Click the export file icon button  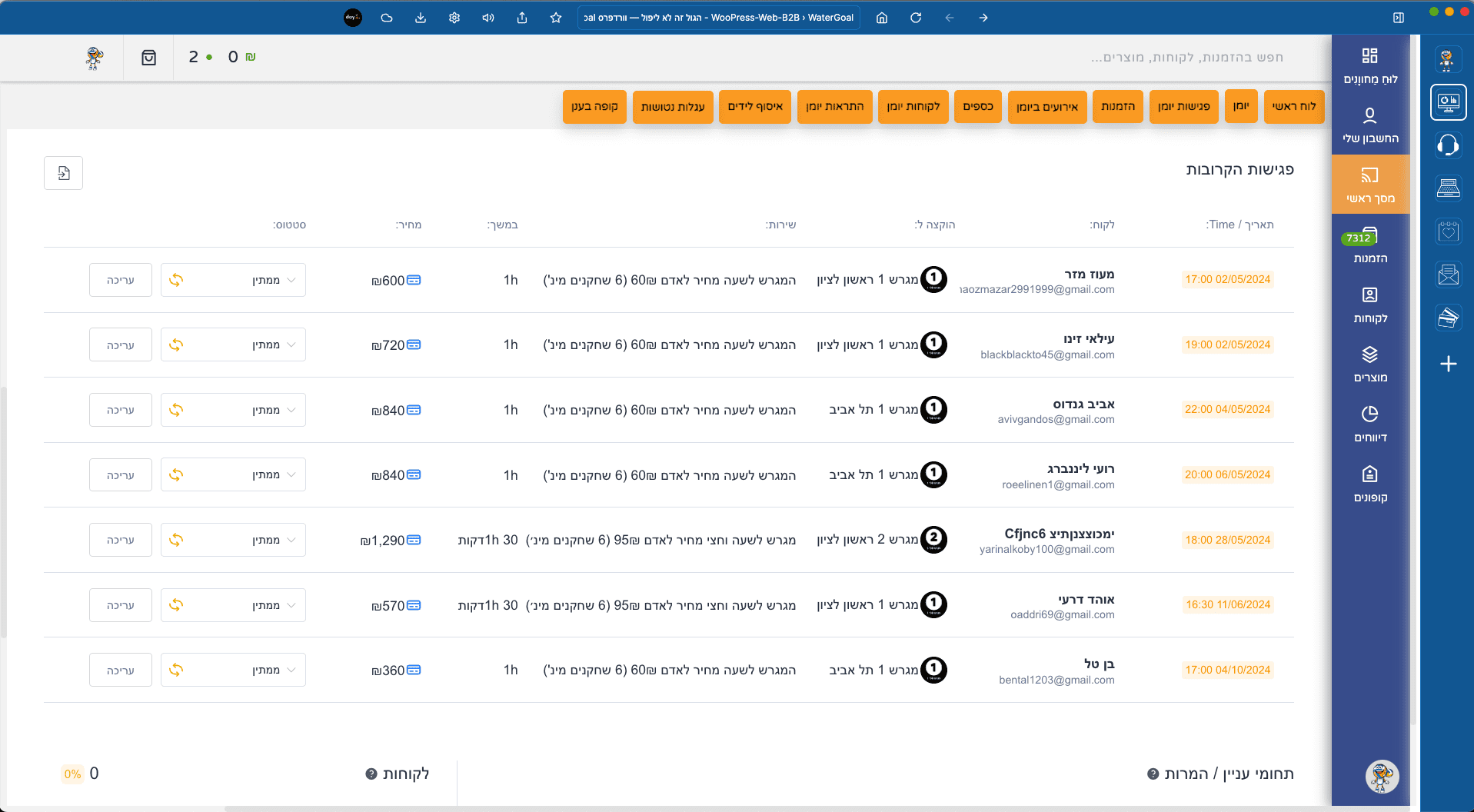point(64,173)
